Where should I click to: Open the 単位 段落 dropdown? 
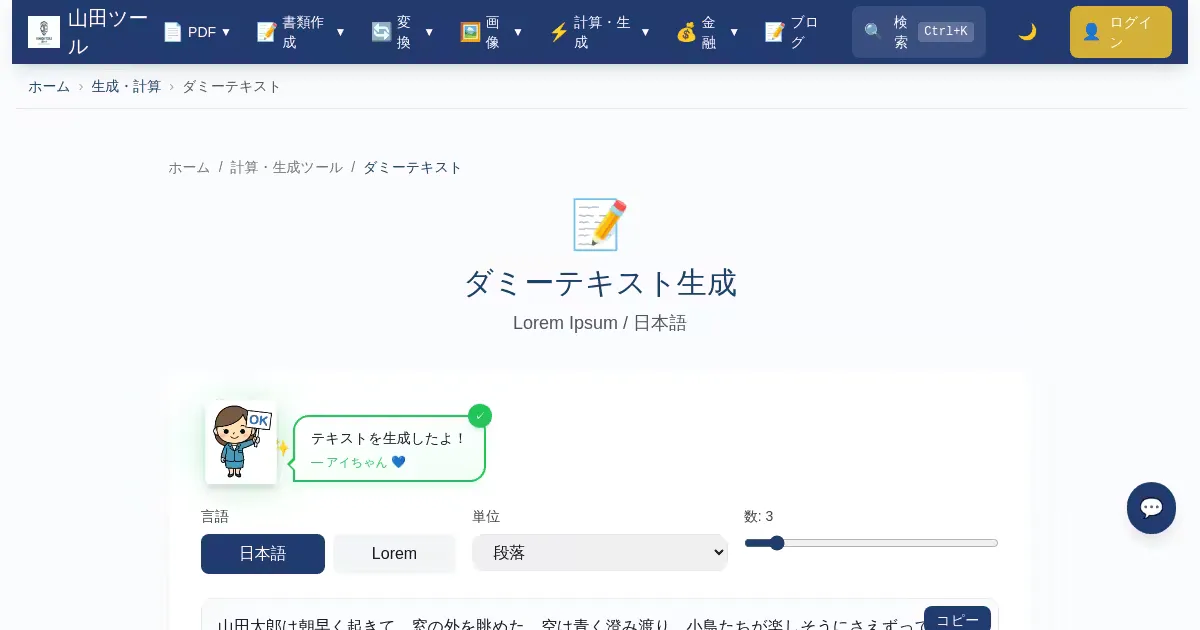[600, 553]
